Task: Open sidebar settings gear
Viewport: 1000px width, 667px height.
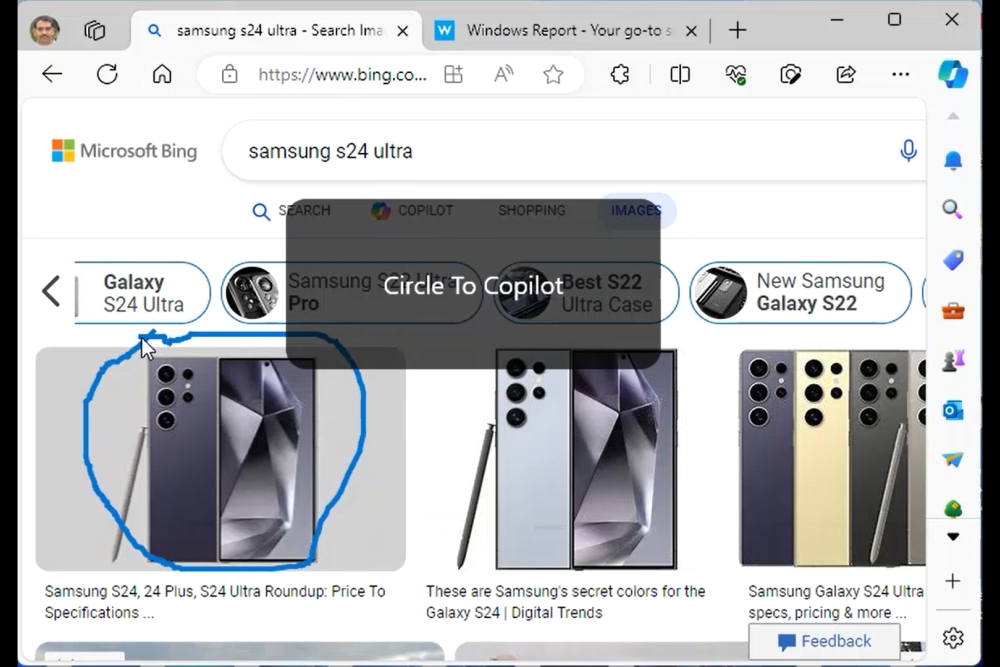Action: [x=953, y=638]
